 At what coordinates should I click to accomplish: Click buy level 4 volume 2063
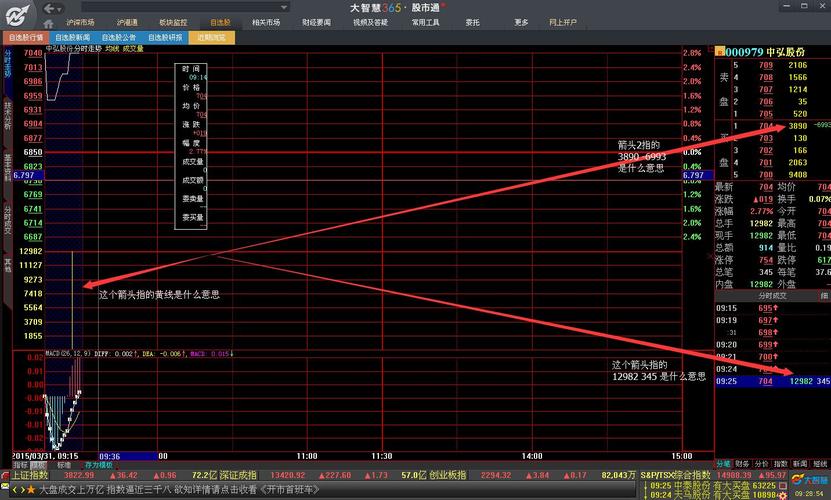tap(798, 163)
